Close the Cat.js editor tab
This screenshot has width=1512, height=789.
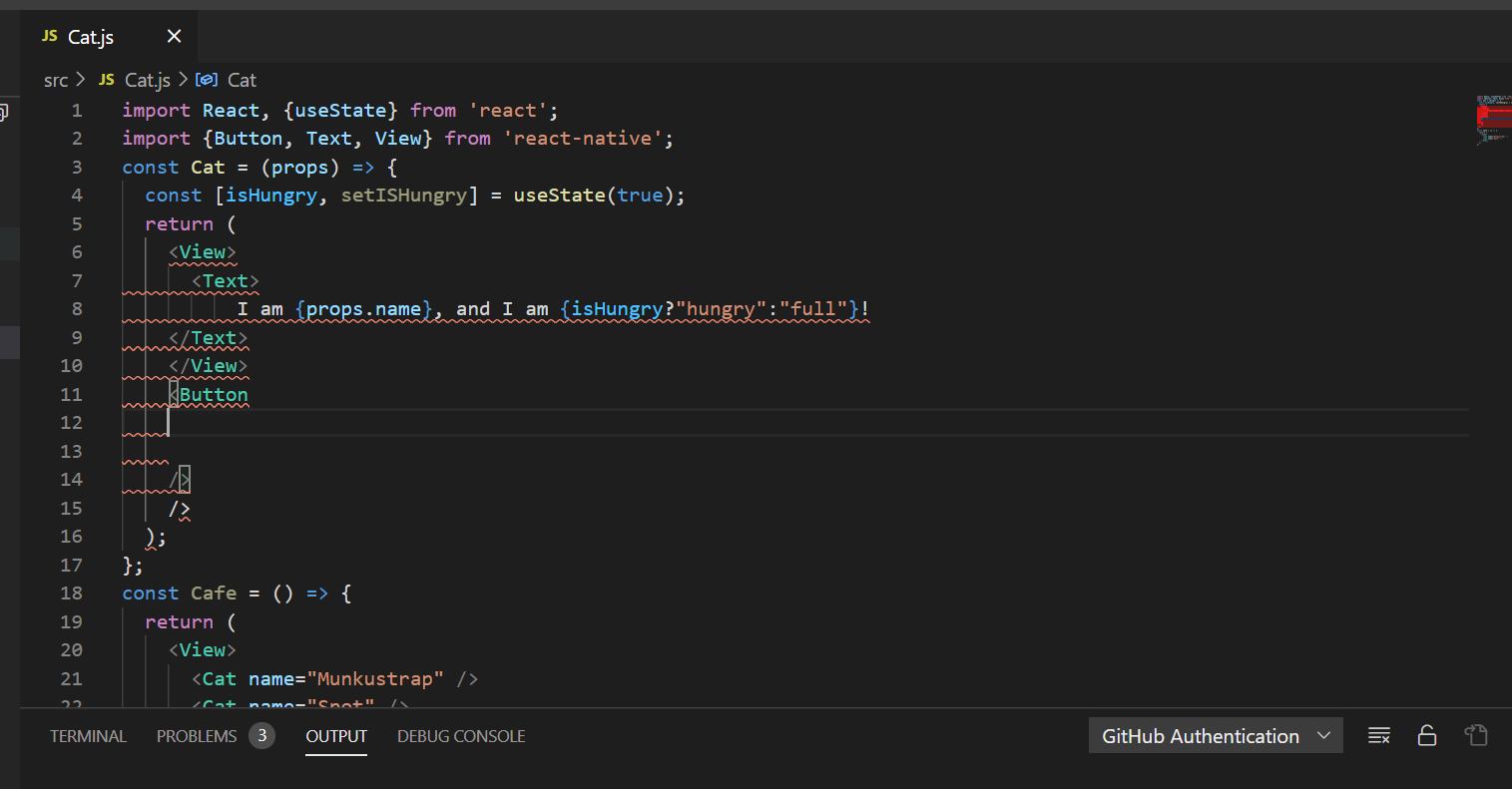pyautogui.click(x=174, y=37)
